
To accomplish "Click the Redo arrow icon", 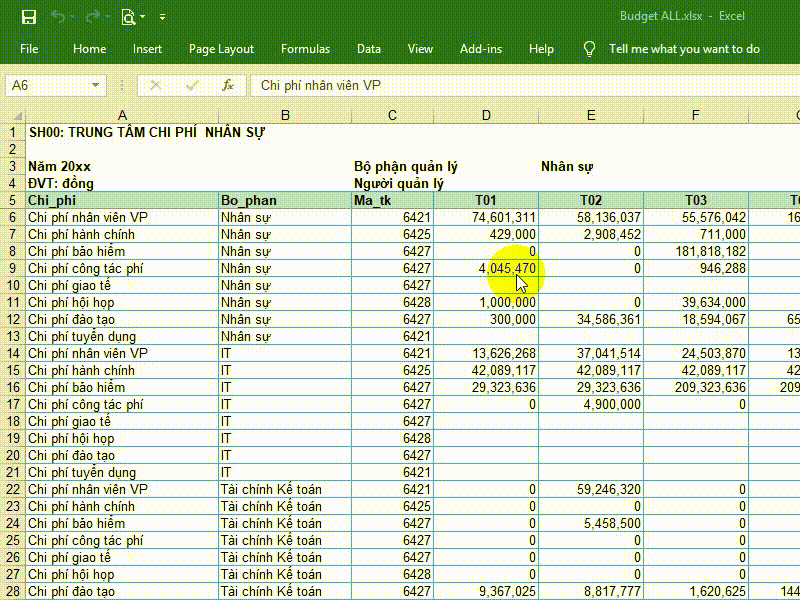I will (93, 17).
